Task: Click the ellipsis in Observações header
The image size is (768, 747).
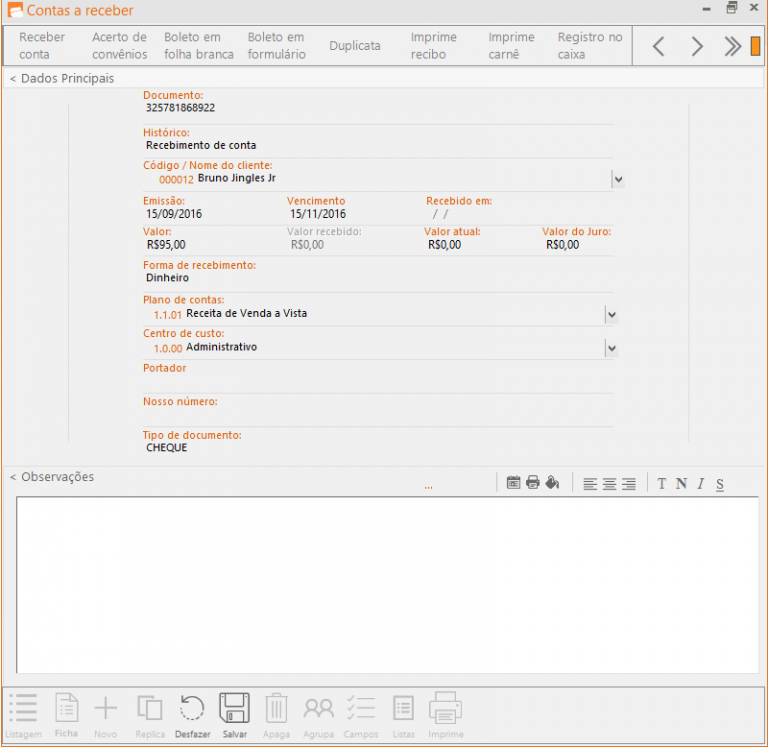Action: point(428,487)
